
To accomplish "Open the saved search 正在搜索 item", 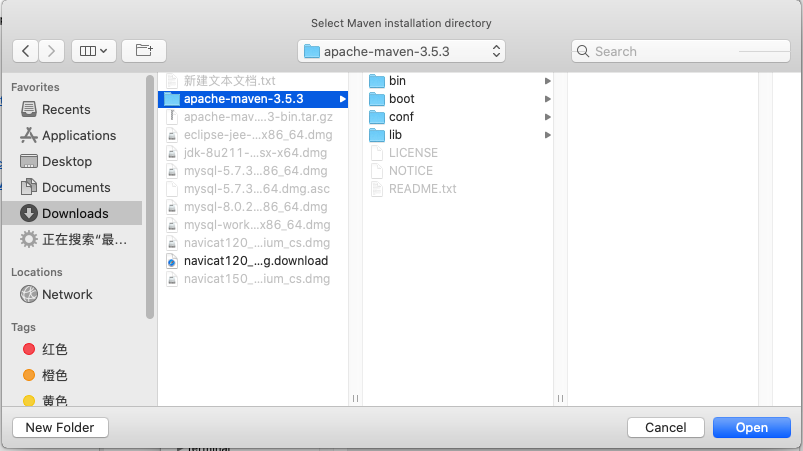I will coord(73,239).
